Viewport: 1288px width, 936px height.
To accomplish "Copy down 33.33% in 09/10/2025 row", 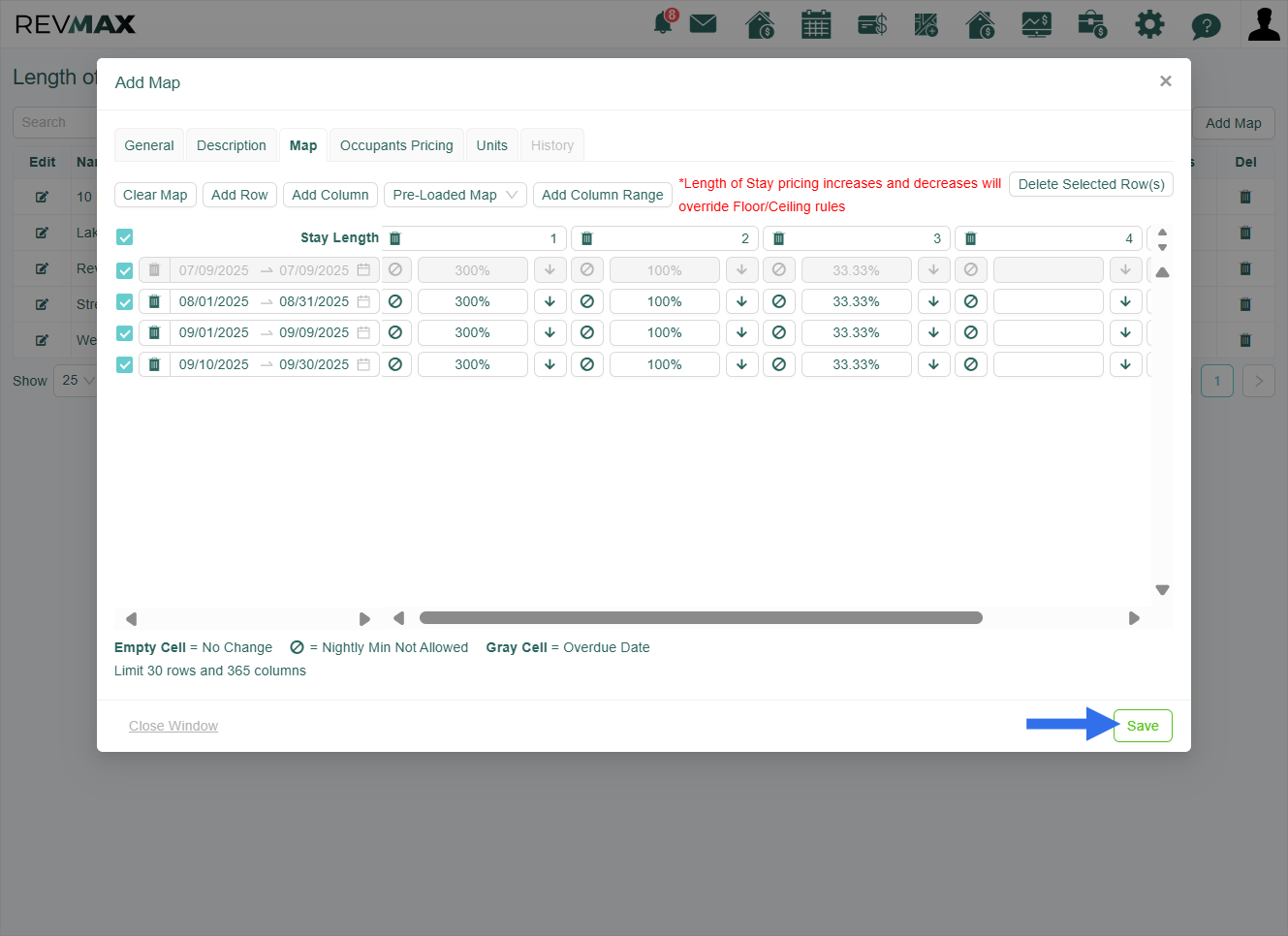I will (x=933, y=364).
